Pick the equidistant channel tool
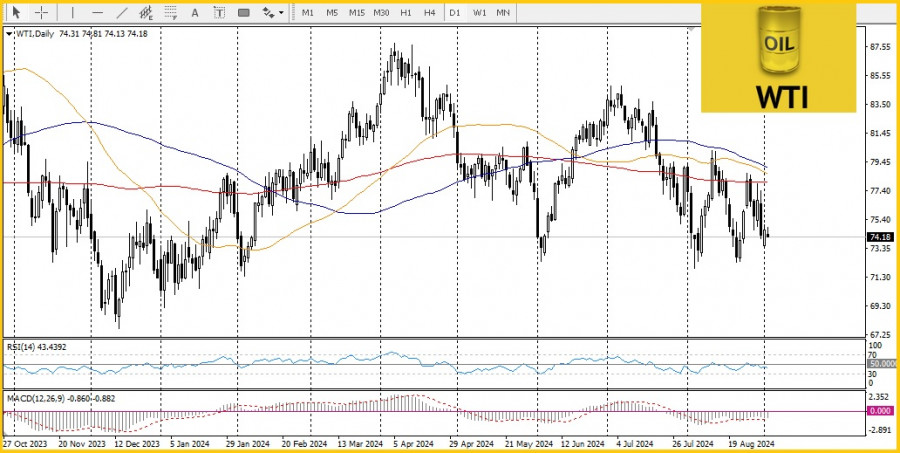The width and height of the screenshot is (900, 453). 147,13
